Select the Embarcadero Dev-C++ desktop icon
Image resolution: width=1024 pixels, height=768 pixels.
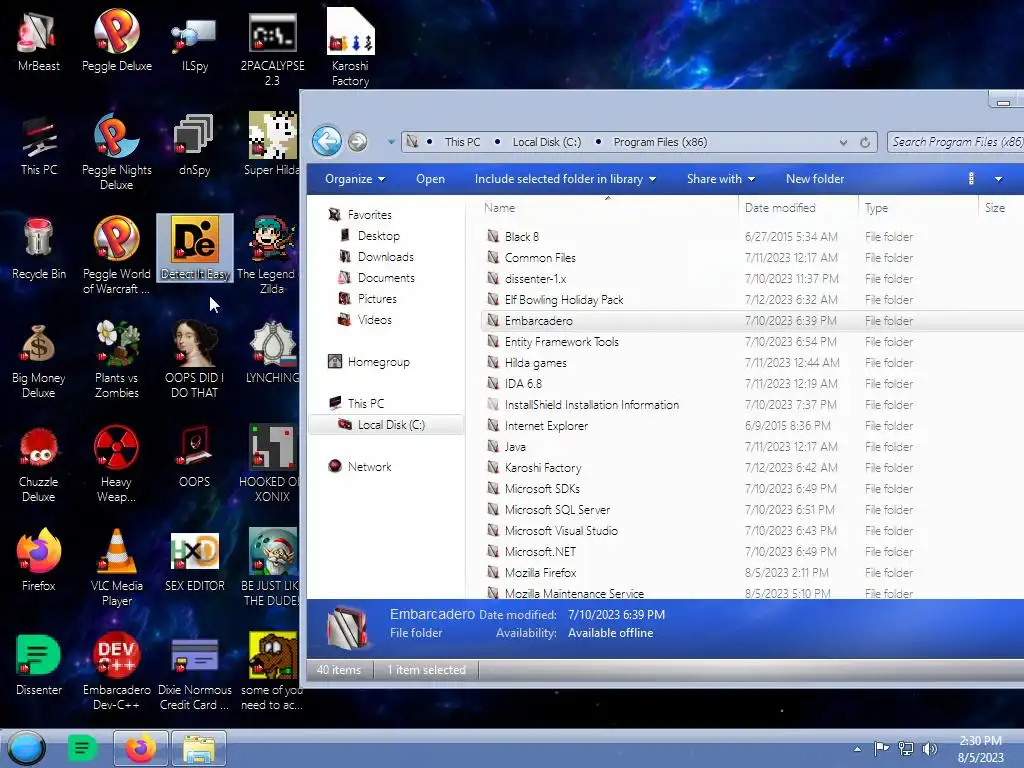pos(116,672)
